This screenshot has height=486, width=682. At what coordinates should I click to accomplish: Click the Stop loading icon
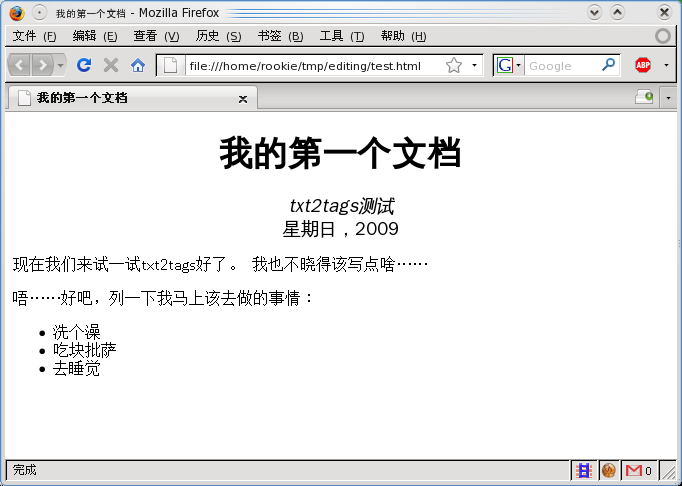(111, 65)
